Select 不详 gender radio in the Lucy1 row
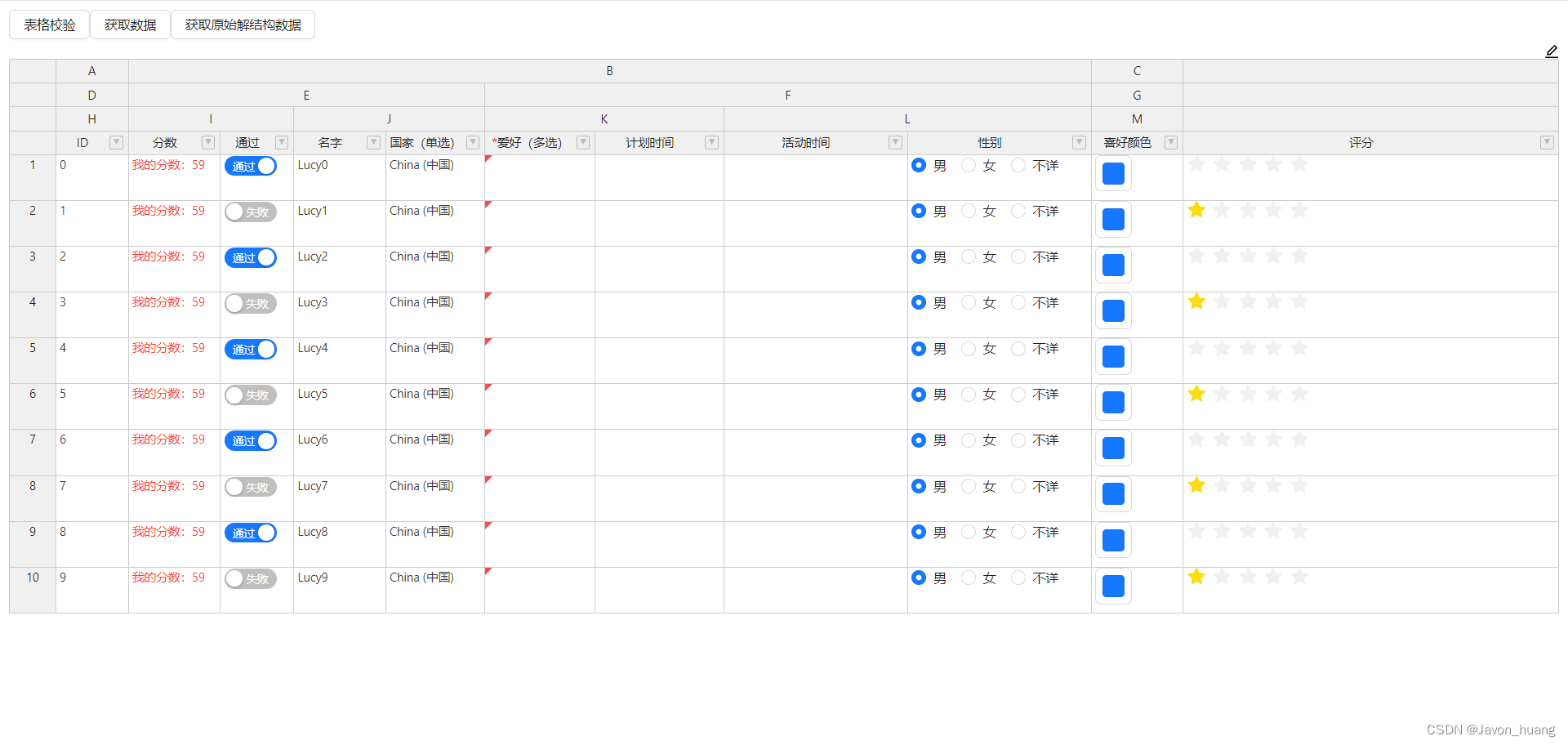Viewport: 1568px width, 745px height. (1018, 211)
